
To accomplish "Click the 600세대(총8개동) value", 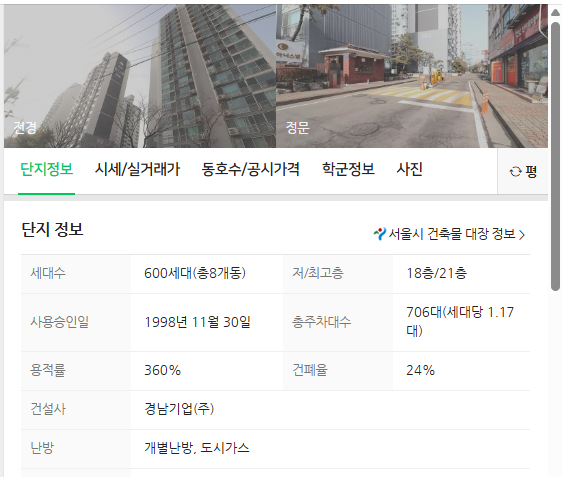I will coord(195,273).
